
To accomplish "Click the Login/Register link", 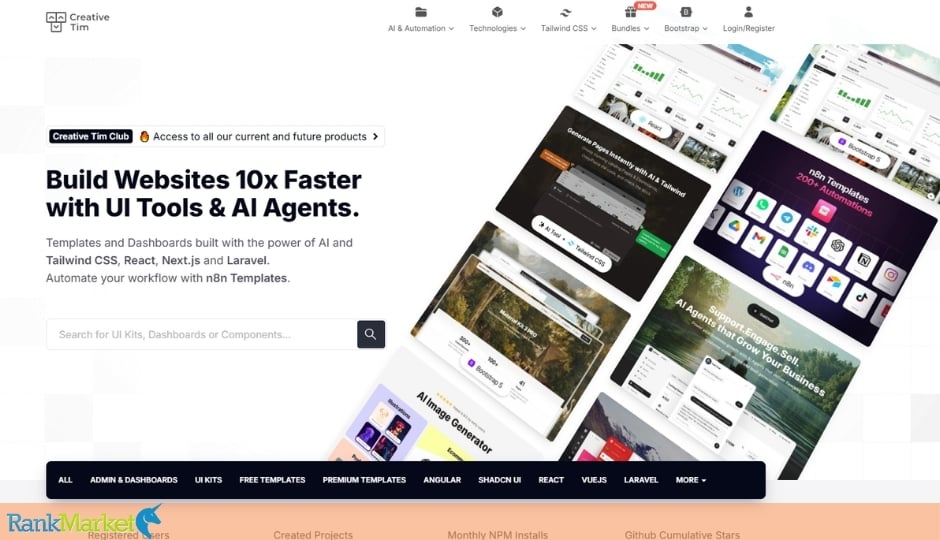I will click(x=748, y=28).
